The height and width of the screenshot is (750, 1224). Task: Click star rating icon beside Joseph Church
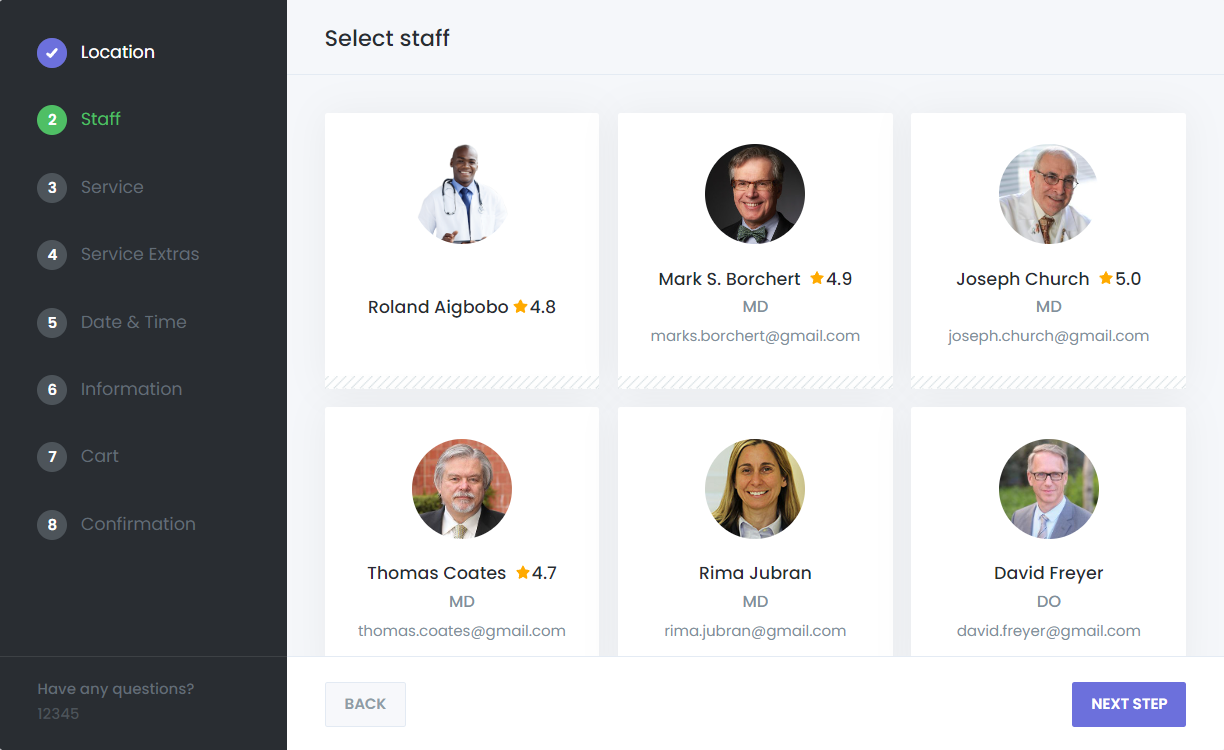coord(1105,278)
